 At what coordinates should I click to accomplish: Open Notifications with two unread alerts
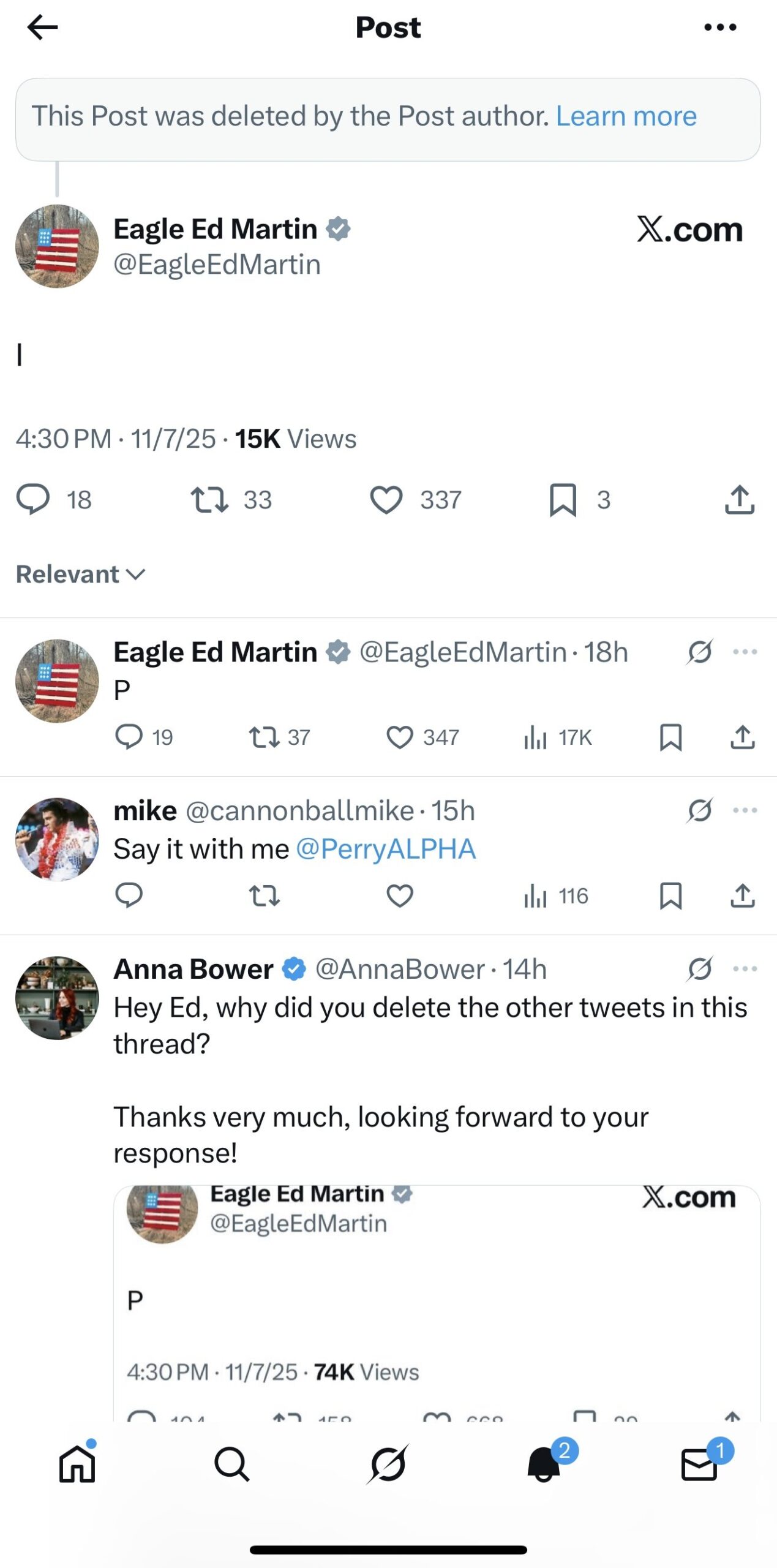544,1467
